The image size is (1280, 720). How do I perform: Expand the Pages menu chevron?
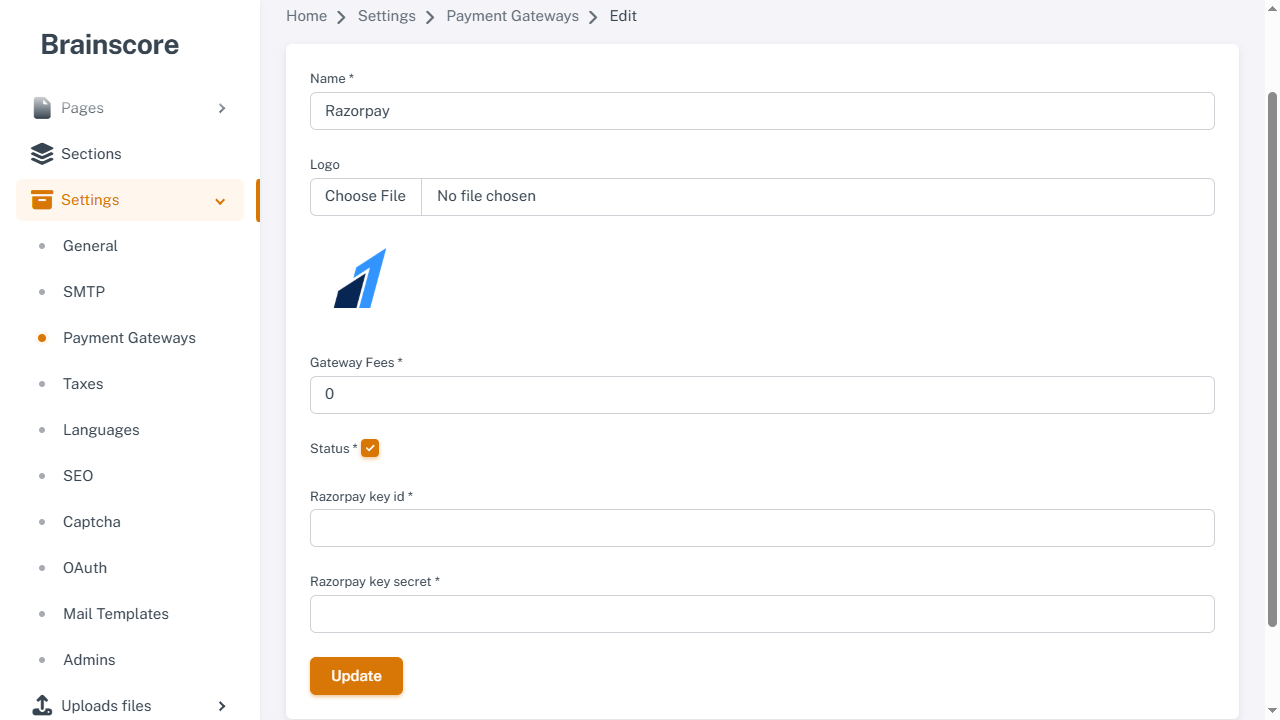tap(222, 108)
